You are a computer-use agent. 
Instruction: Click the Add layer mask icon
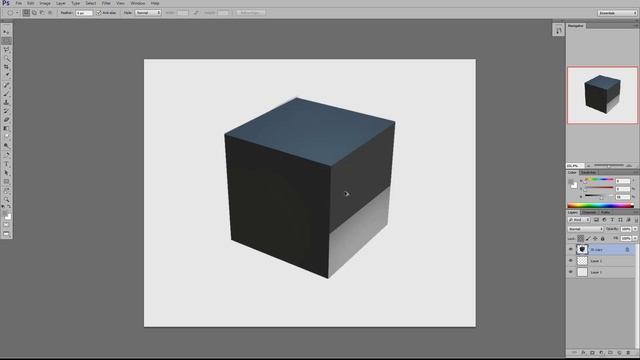592,353
